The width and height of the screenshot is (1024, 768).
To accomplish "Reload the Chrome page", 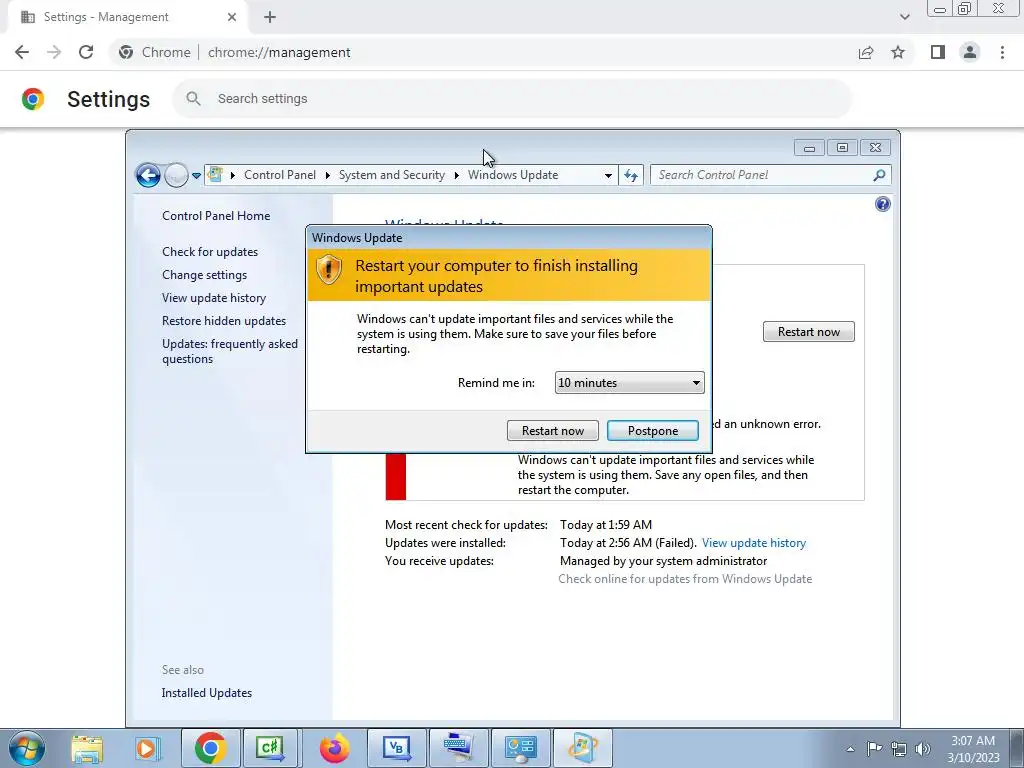I will pyautogui.click(x=86, y=52).
